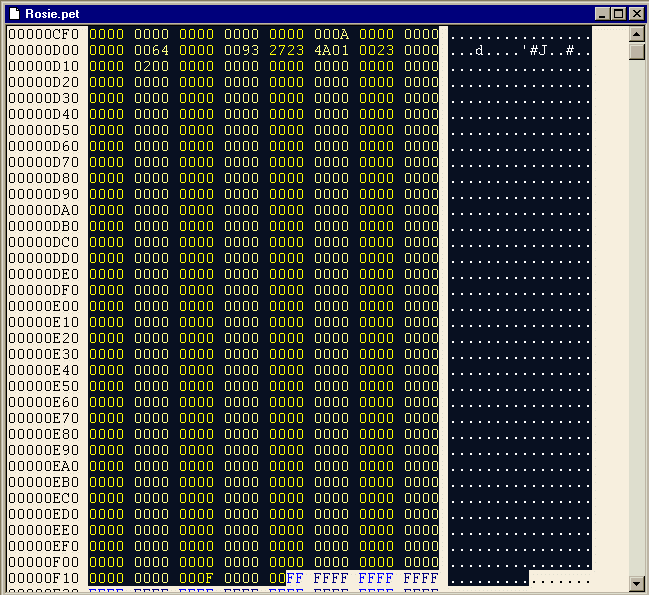
Task: Click offset label 00000EB0
Action: [43, 482]
